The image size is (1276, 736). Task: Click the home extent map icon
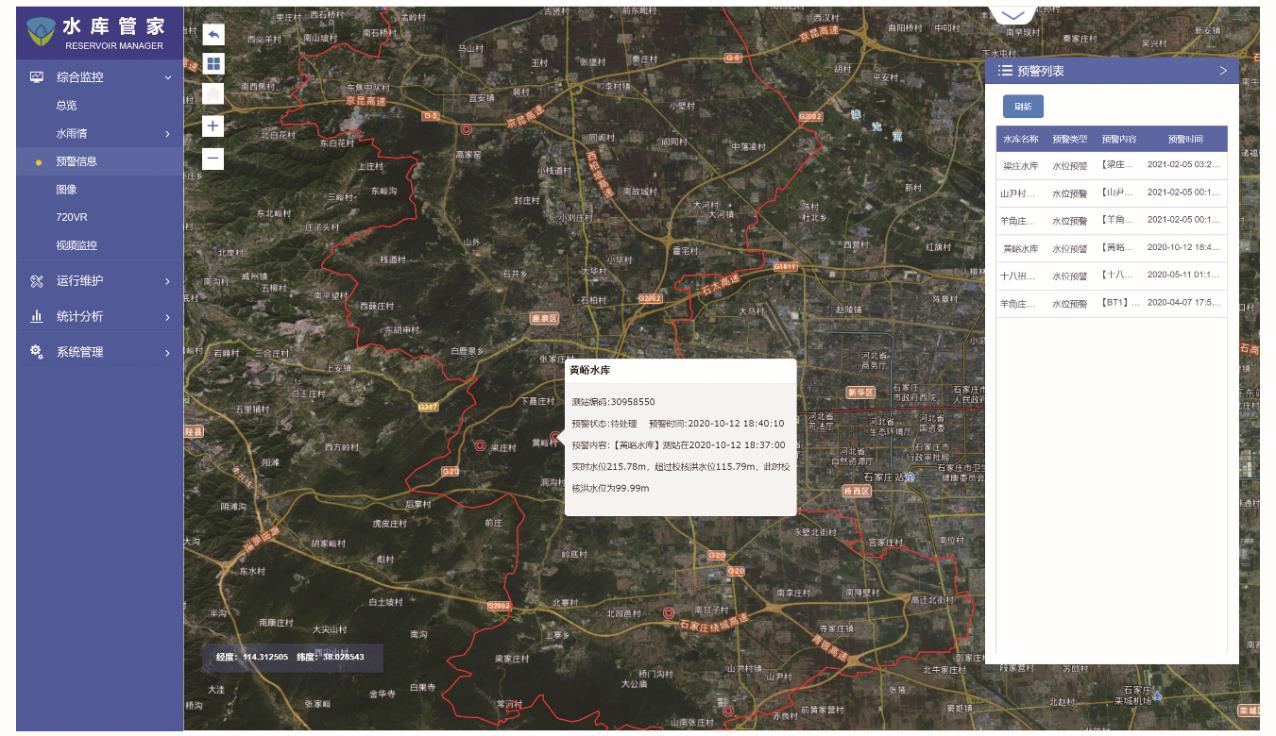pos(214,95)
